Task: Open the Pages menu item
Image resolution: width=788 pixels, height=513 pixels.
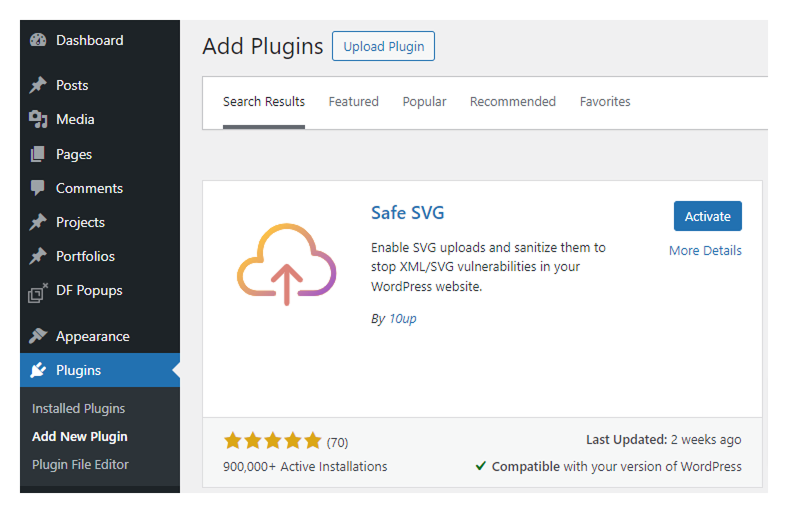Action: click(x=100, y=154)
